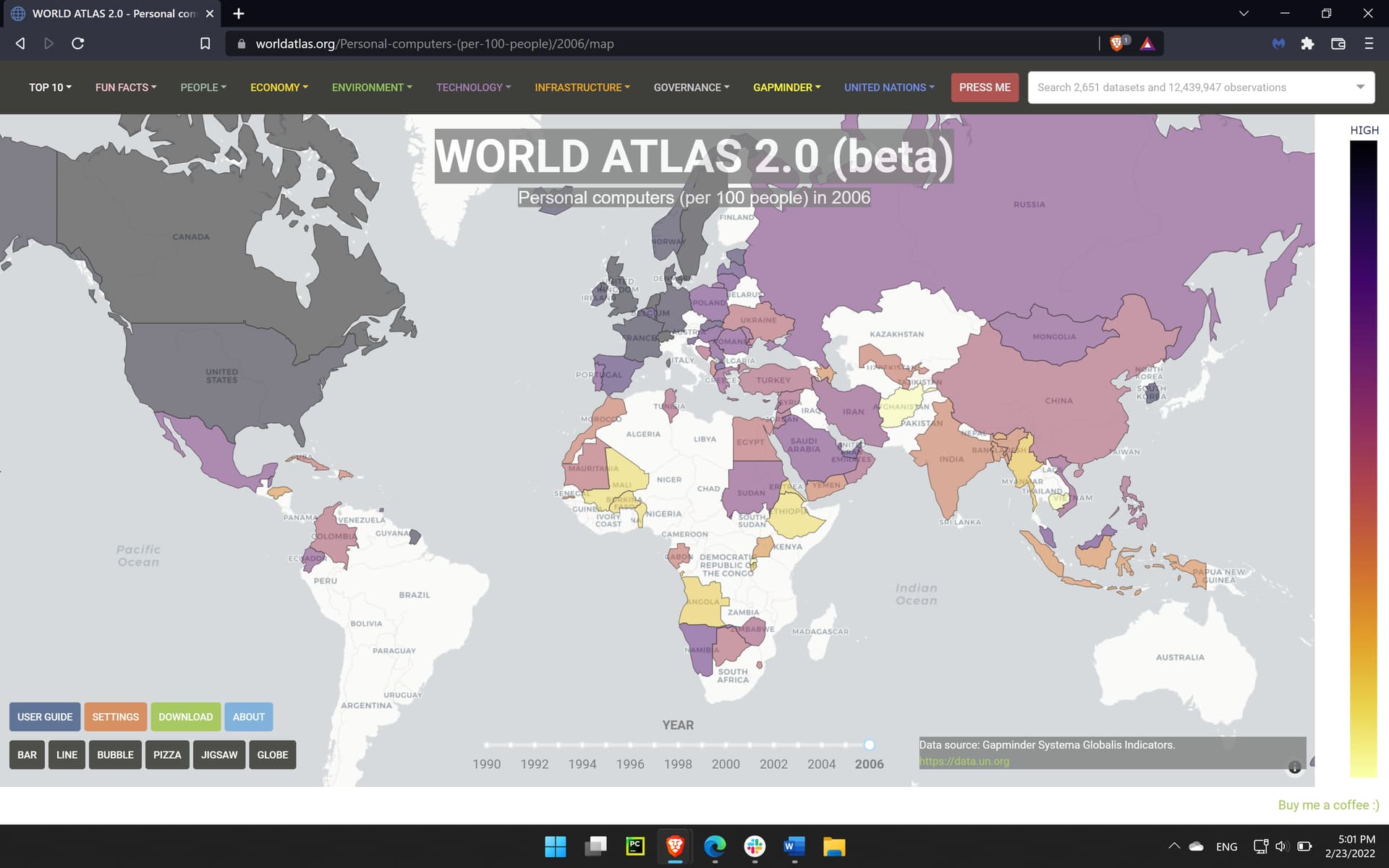Open the Slack icon in taskbar
This screenshot has width=1389, height=868.
(755, 846)
